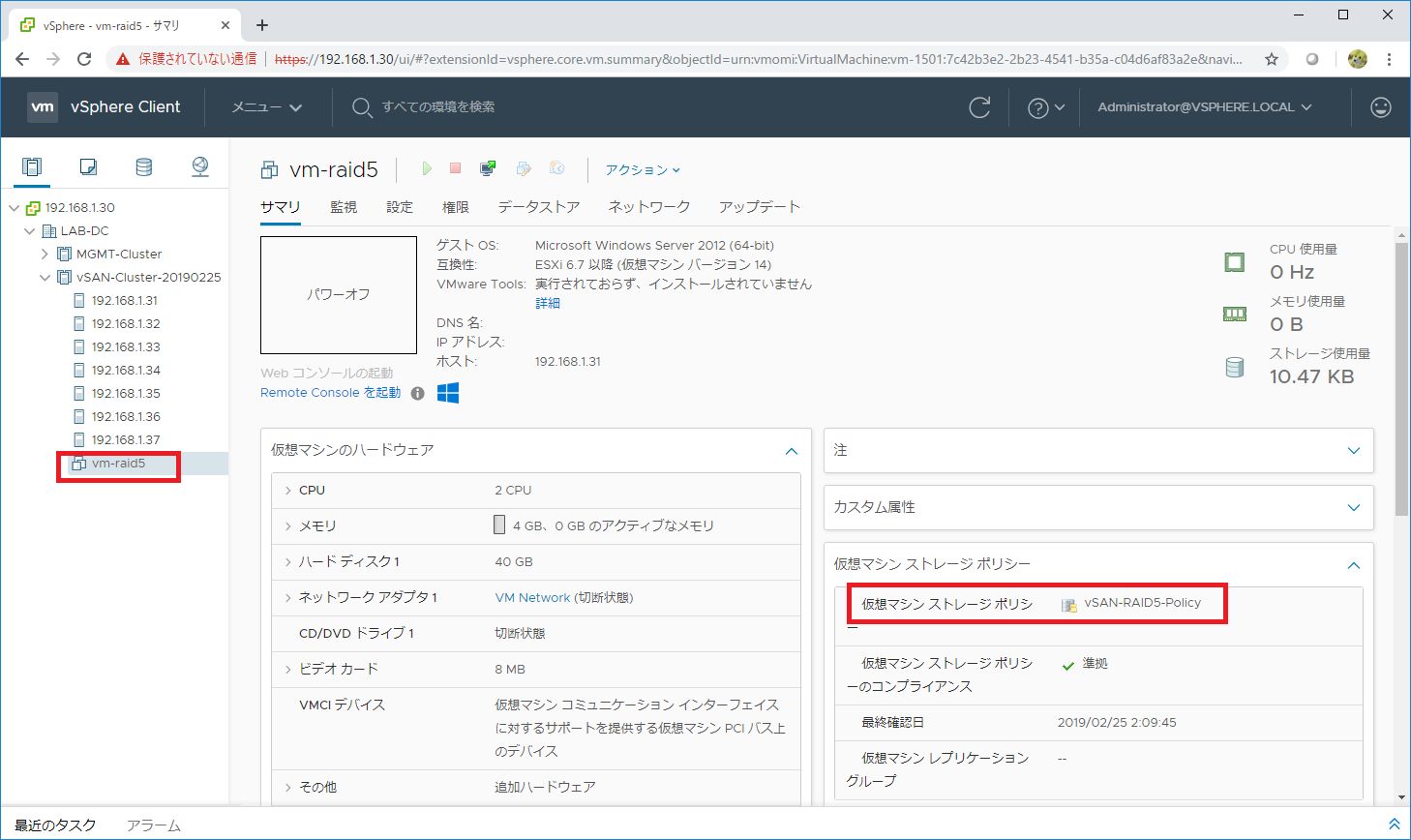The image size is (1411, 840).
Task: Click the パワーオフ console thumbnail
Action: point(339,295)
